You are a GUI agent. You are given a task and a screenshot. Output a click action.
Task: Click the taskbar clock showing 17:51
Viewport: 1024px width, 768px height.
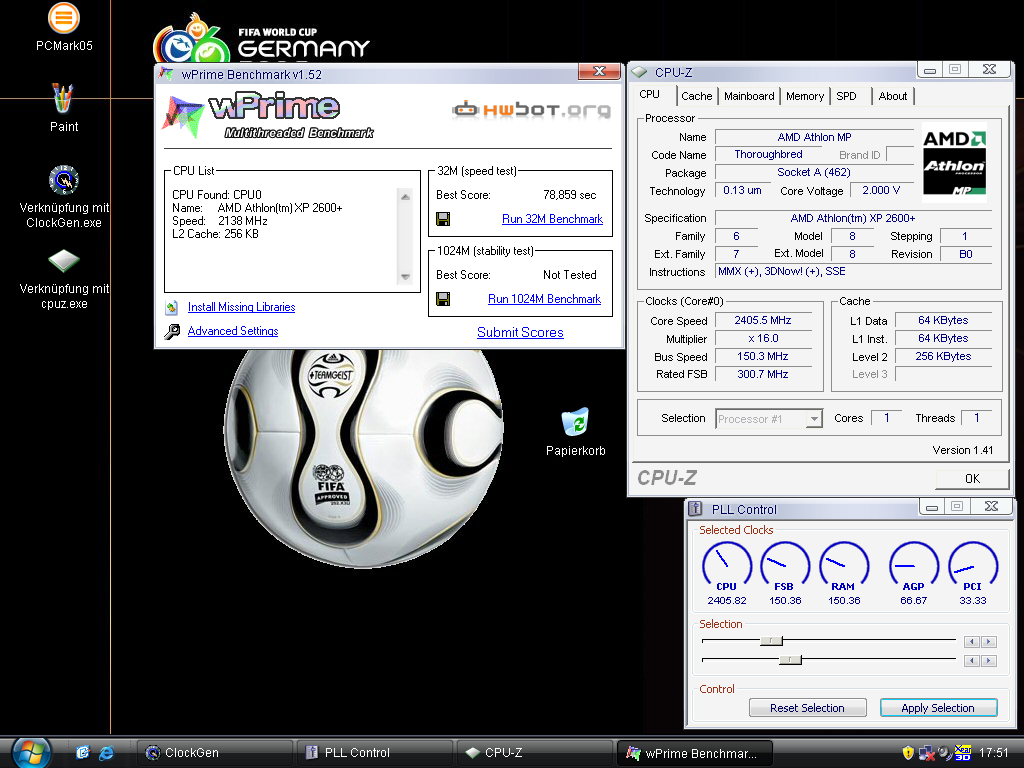click(x=993, y=753)
